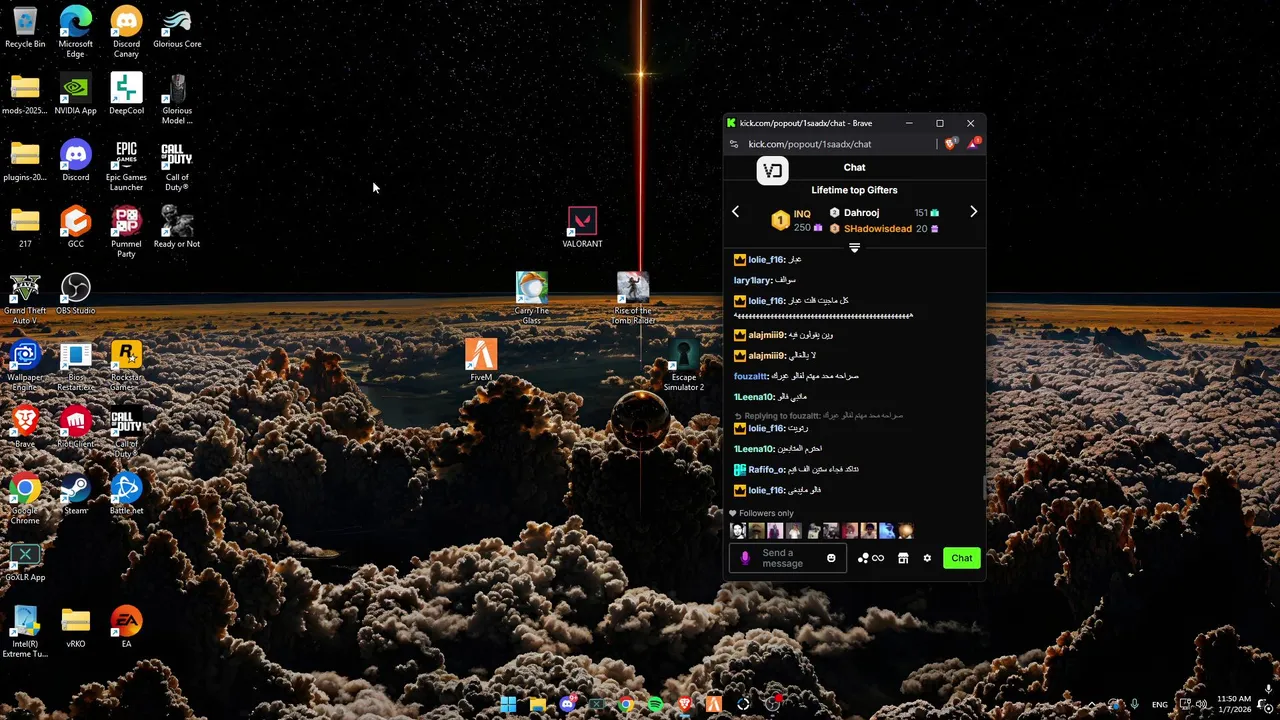
Task: Select the Ready or Not desktop icon
Action: (177, 227)
